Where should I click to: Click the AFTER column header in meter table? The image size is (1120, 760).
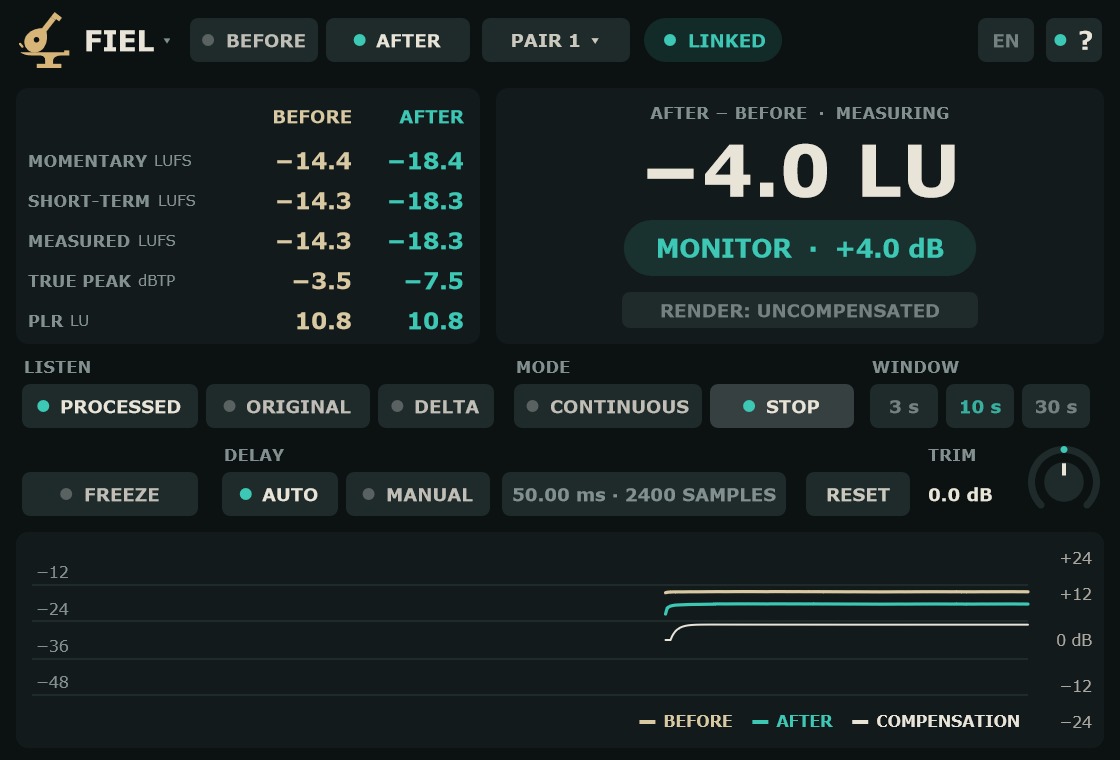pos(431,117)
